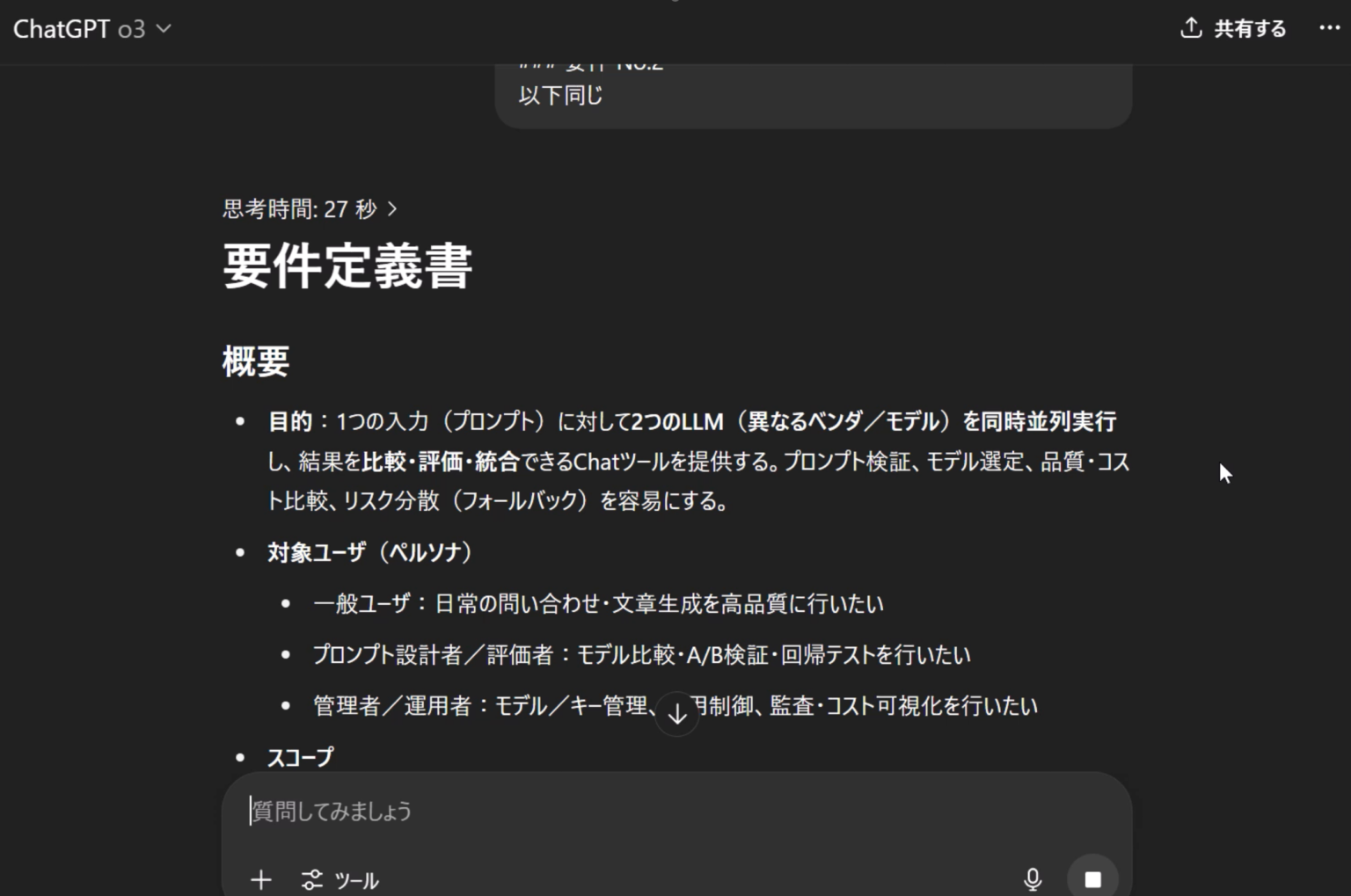Open the ellipsis more-options menu
Image resolution: width=1351 pixels, height=896 pixels.
coord(1328,28)
